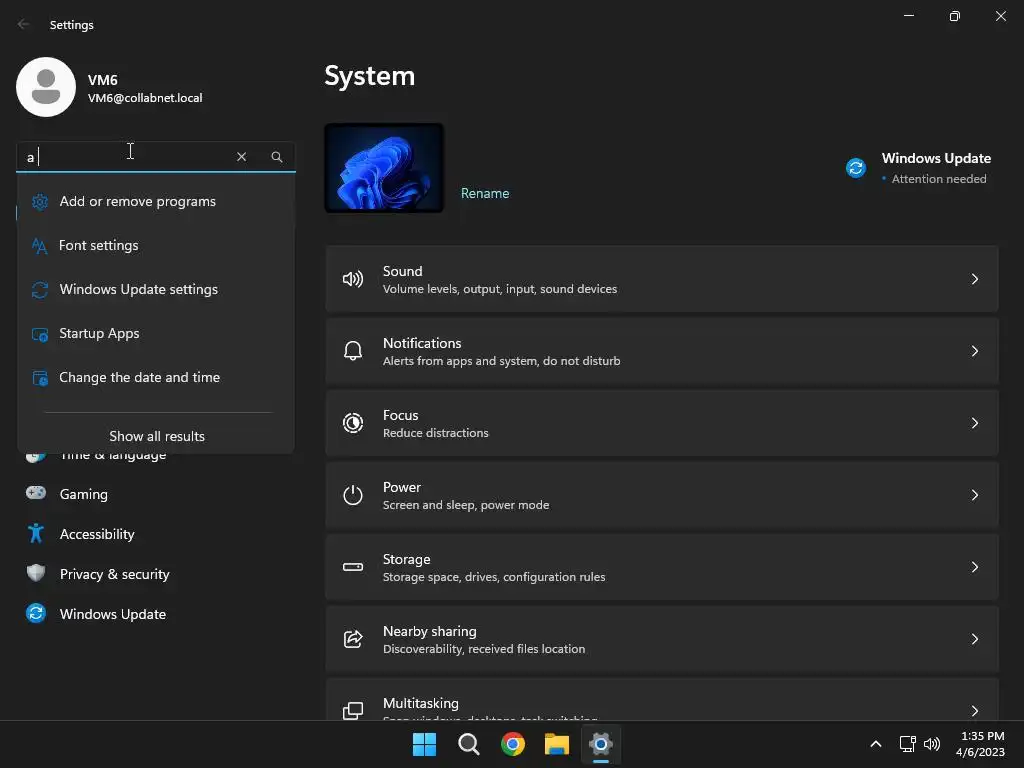Open Accessibility in the sidebar
Viewport: 1024px width, 768px height.
tap(155, 534)
